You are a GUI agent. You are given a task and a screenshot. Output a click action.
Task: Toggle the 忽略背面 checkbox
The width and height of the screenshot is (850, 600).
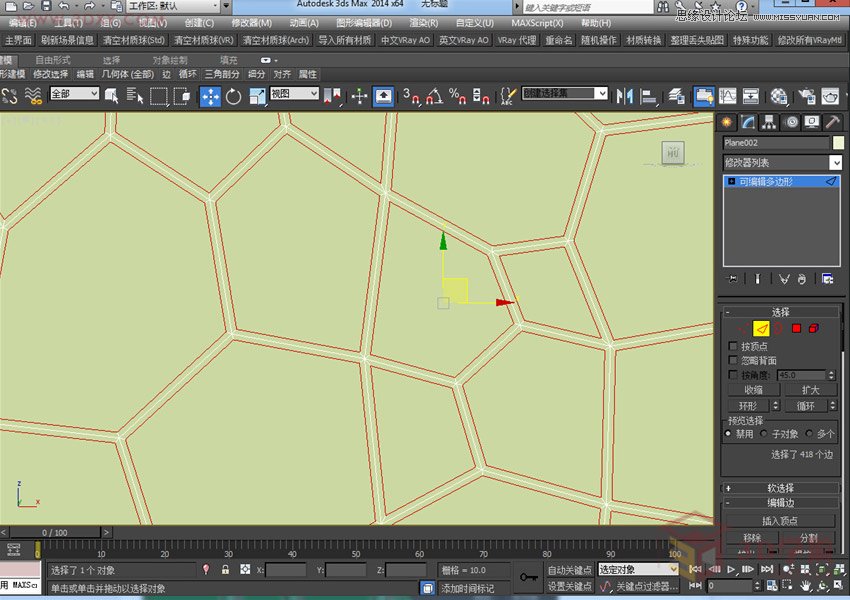click(x=733, y=360)
